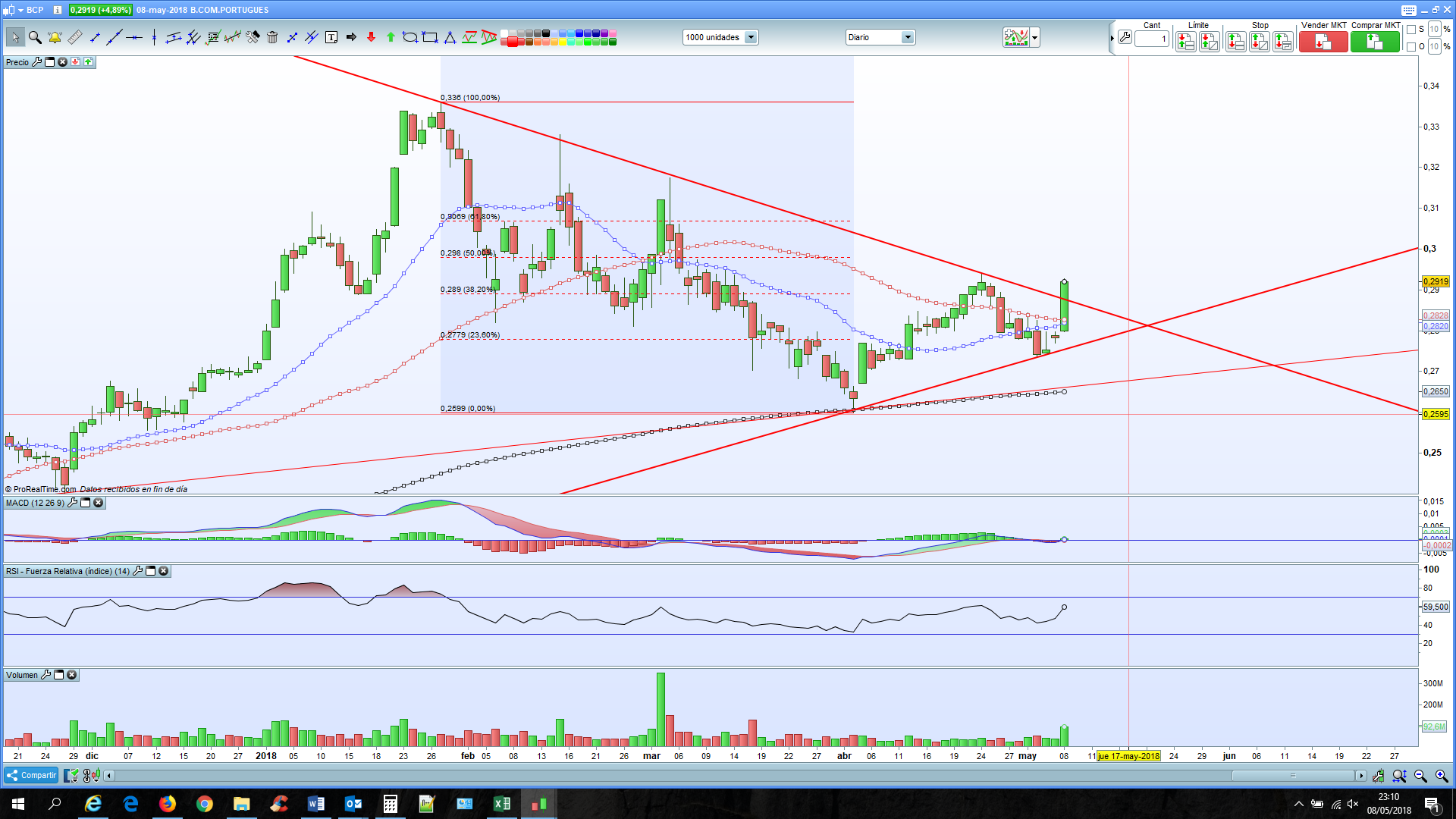Open Excel from the Windows taskbar
This screenshot has width=1456, height=819.
(x=501, y=804)
